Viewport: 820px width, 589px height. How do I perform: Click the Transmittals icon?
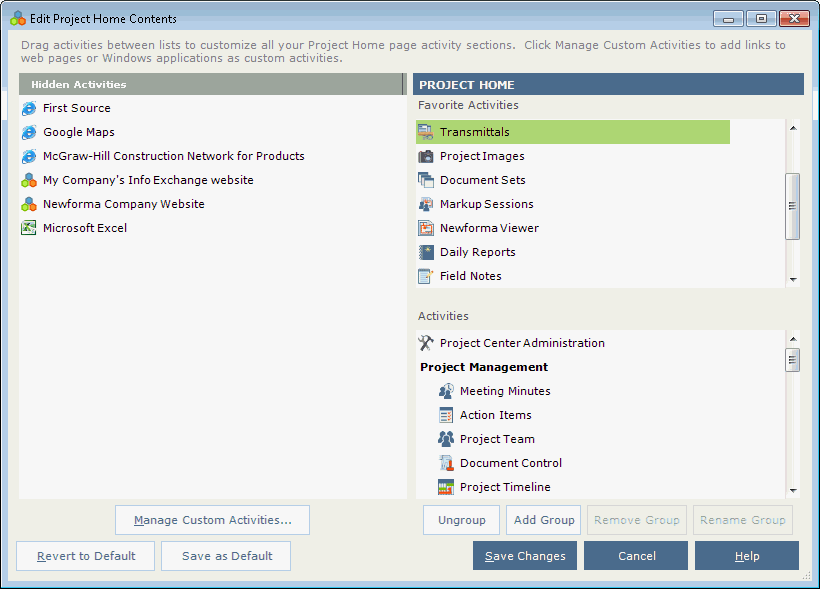(x=426, y=132)
